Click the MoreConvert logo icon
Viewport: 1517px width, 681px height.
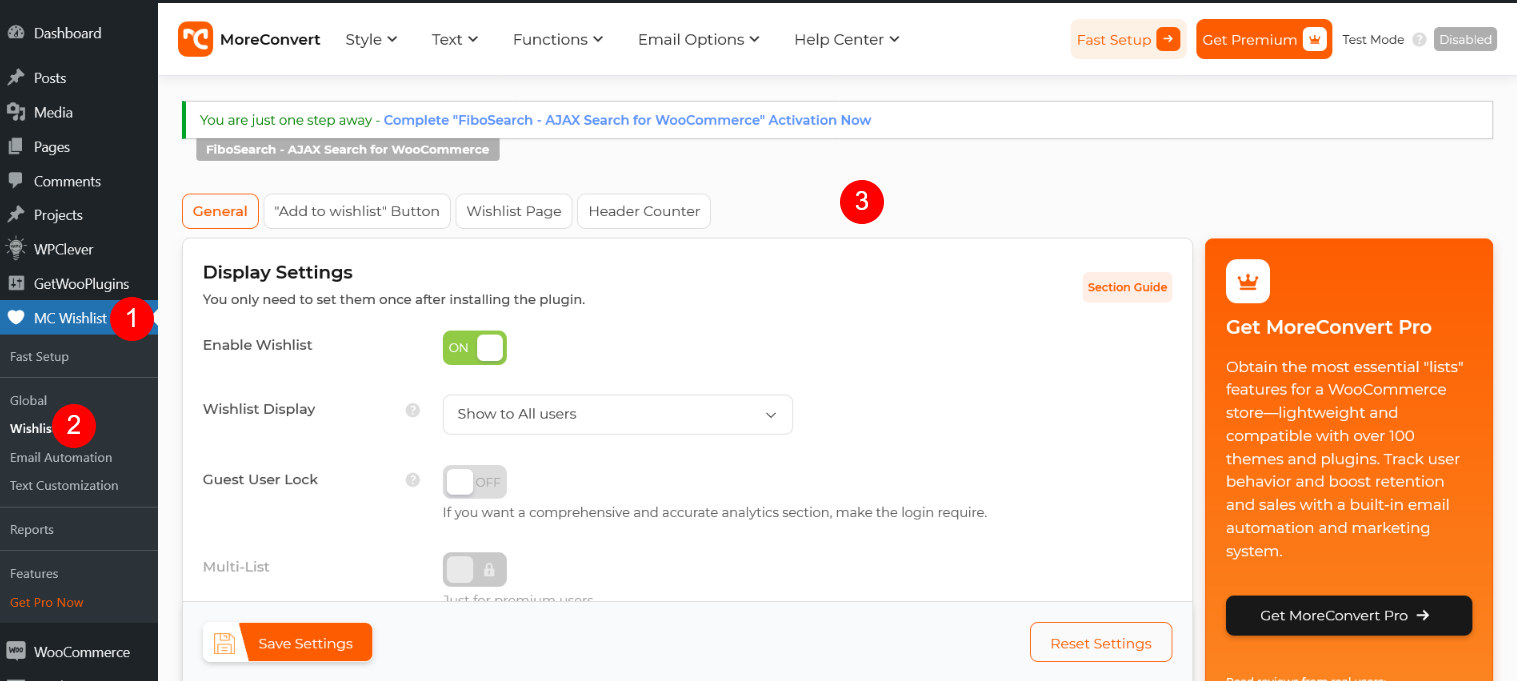(195, 39)
